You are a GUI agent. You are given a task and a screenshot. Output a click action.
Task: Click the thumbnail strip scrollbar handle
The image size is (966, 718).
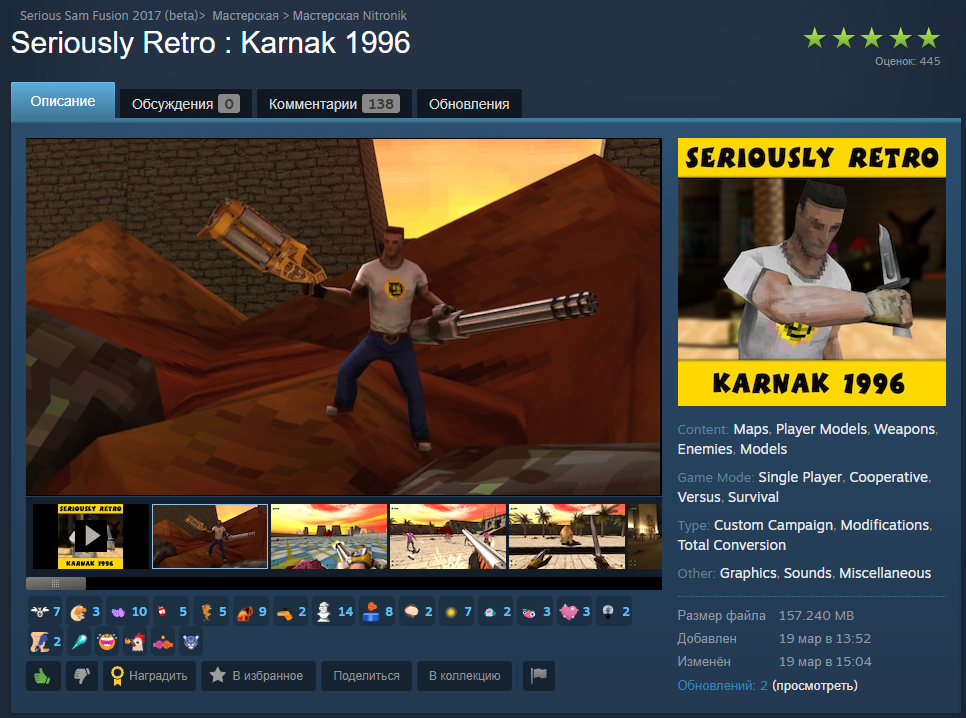pos(55,583)
